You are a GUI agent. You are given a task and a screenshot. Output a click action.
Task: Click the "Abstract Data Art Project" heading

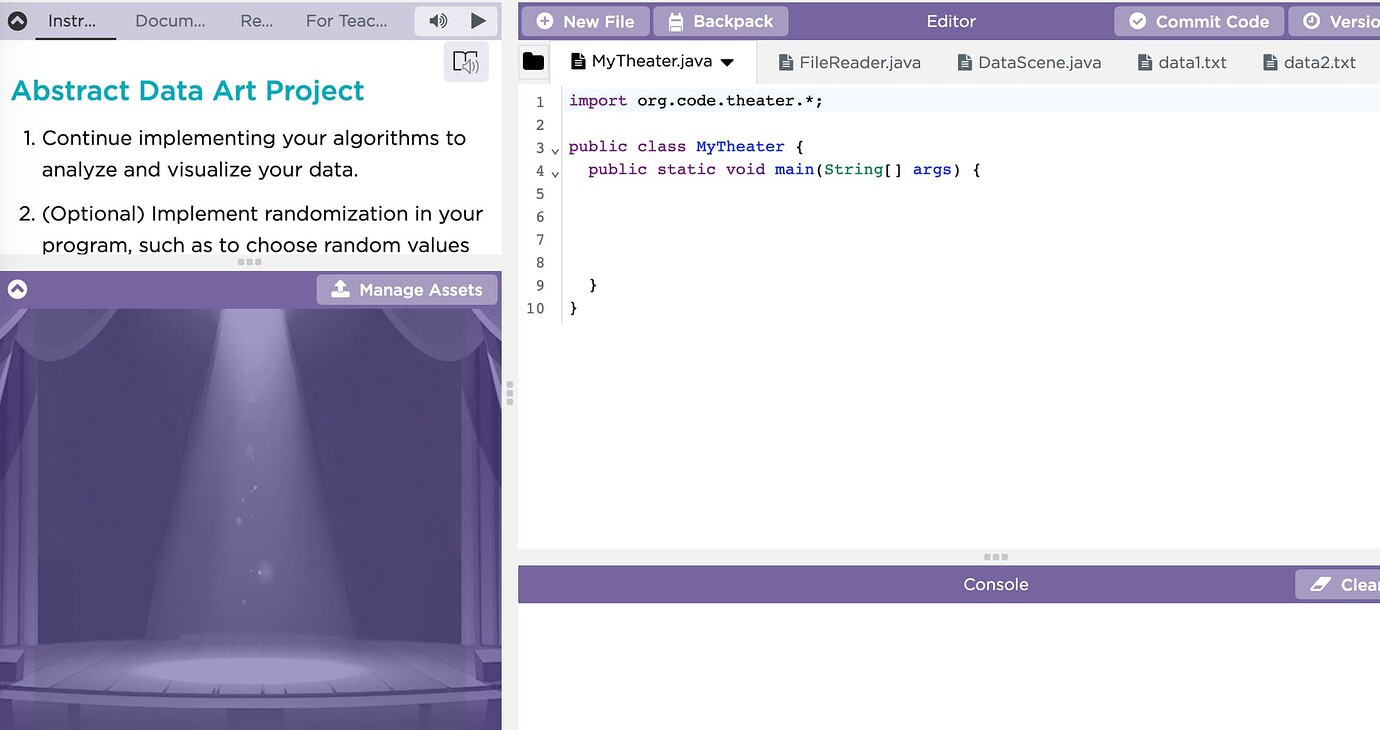click(188, 91)
